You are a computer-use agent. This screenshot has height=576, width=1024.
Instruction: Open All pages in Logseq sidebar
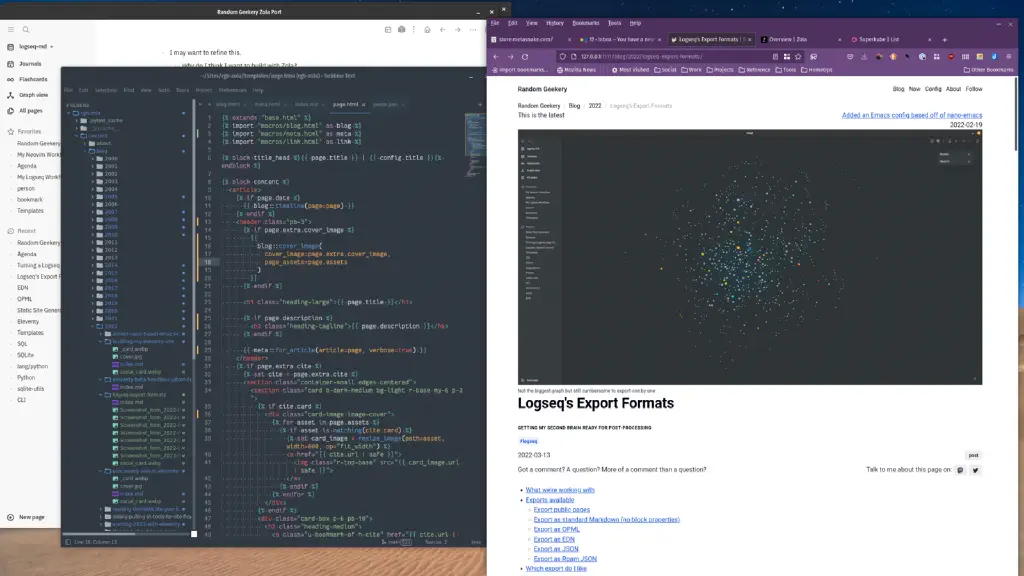tap(31, 111)
